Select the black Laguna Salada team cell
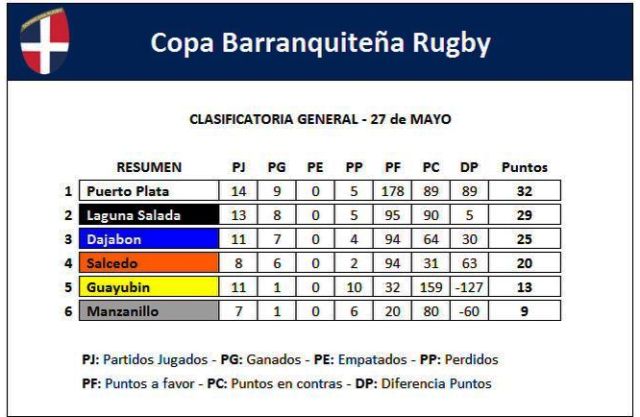The height and width of the screenshot is (417, 640). [x=149, y=215]
